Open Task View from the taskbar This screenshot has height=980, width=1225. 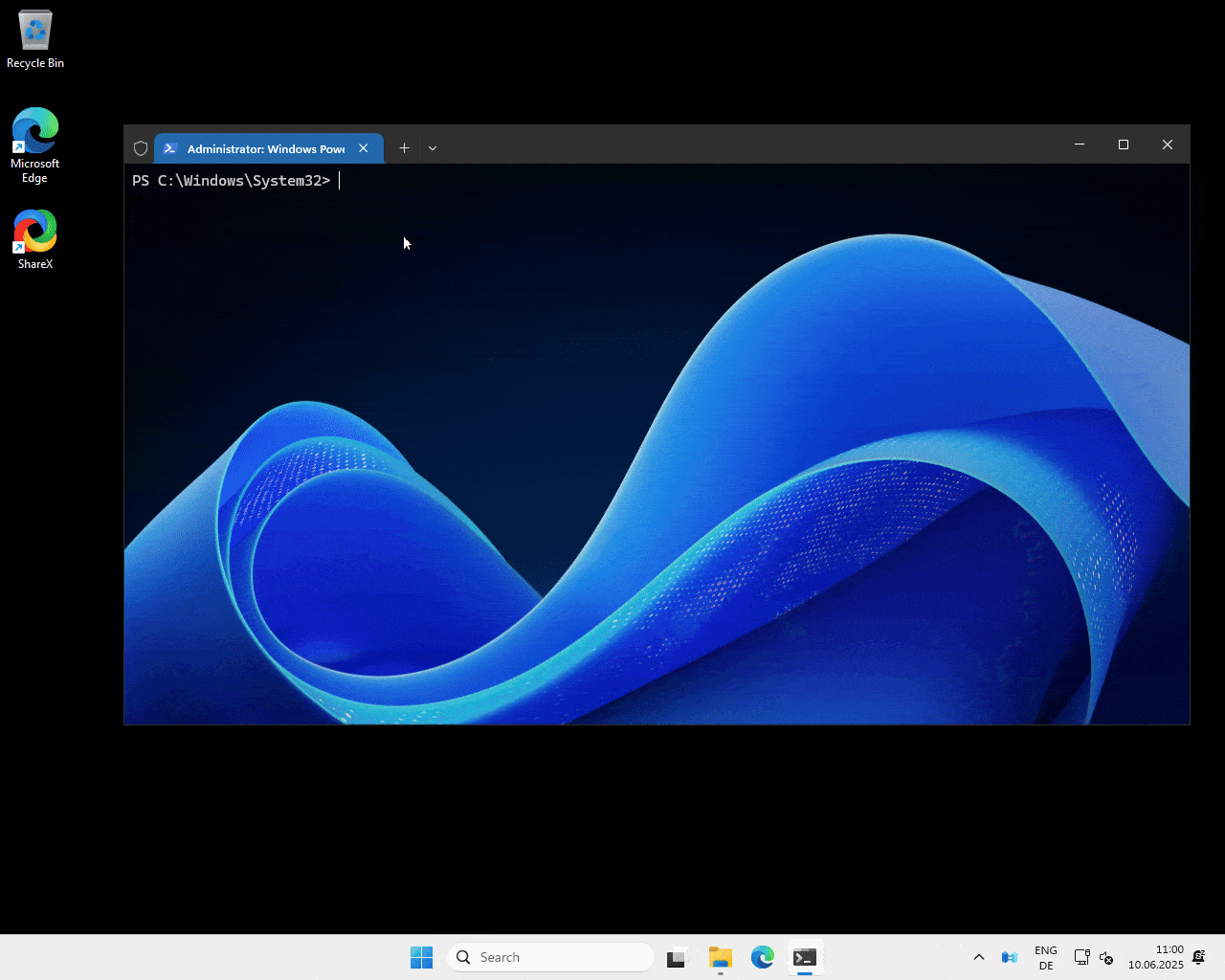(678, 956)
